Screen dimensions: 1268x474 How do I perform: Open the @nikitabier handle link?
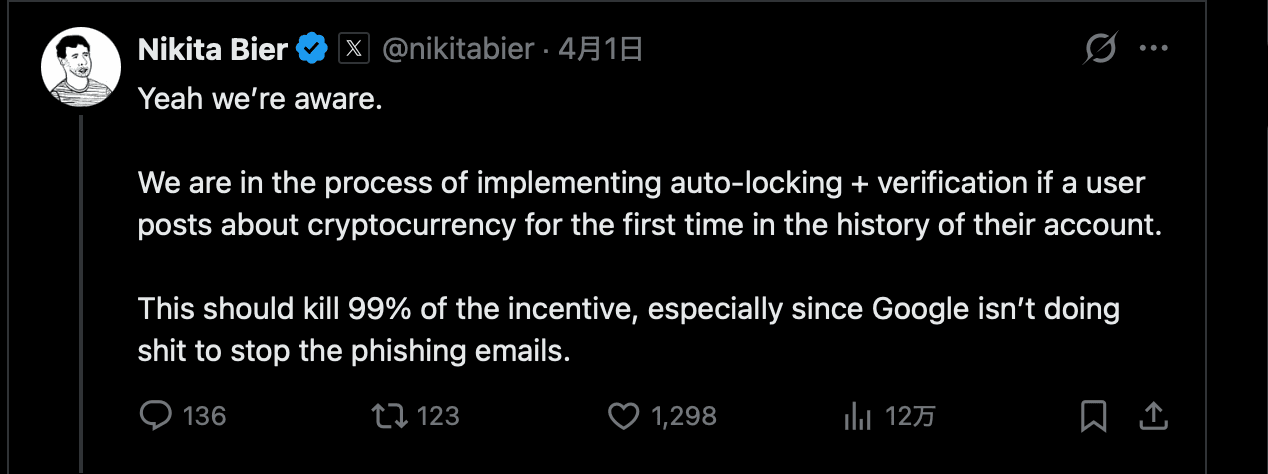458,48
